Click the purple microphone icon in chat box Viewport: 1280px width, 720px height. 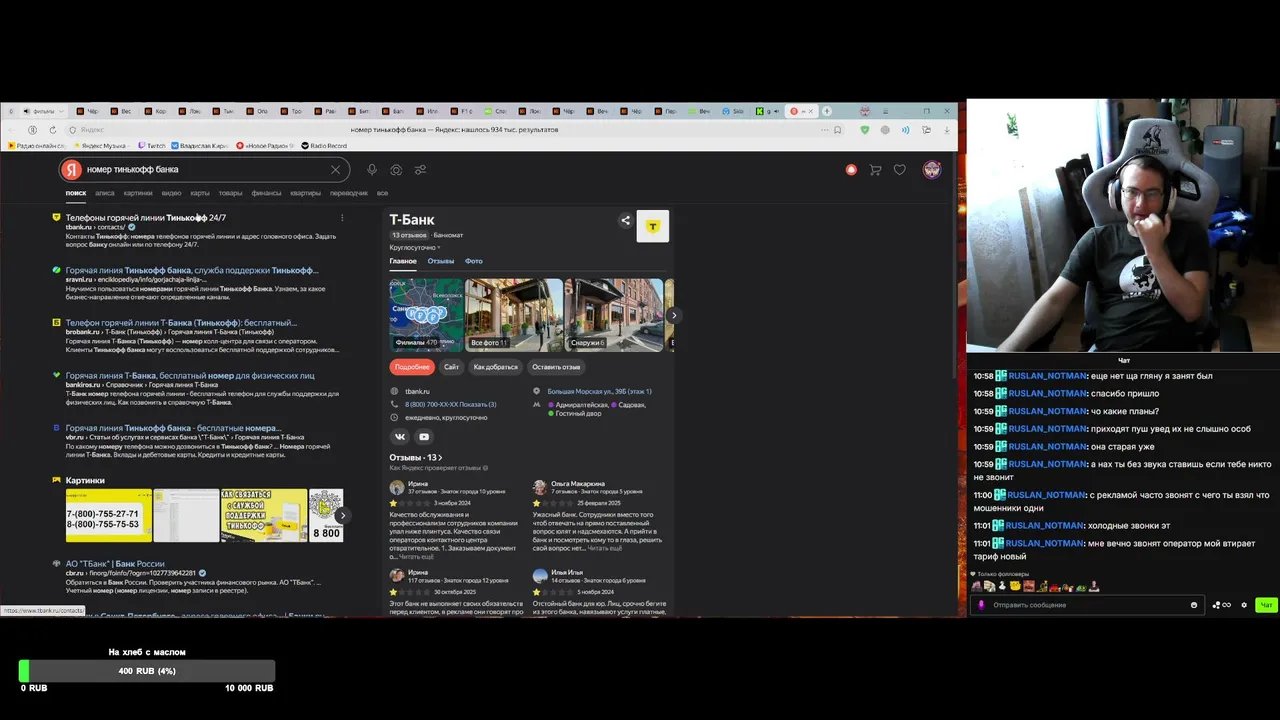pos(981,605)
